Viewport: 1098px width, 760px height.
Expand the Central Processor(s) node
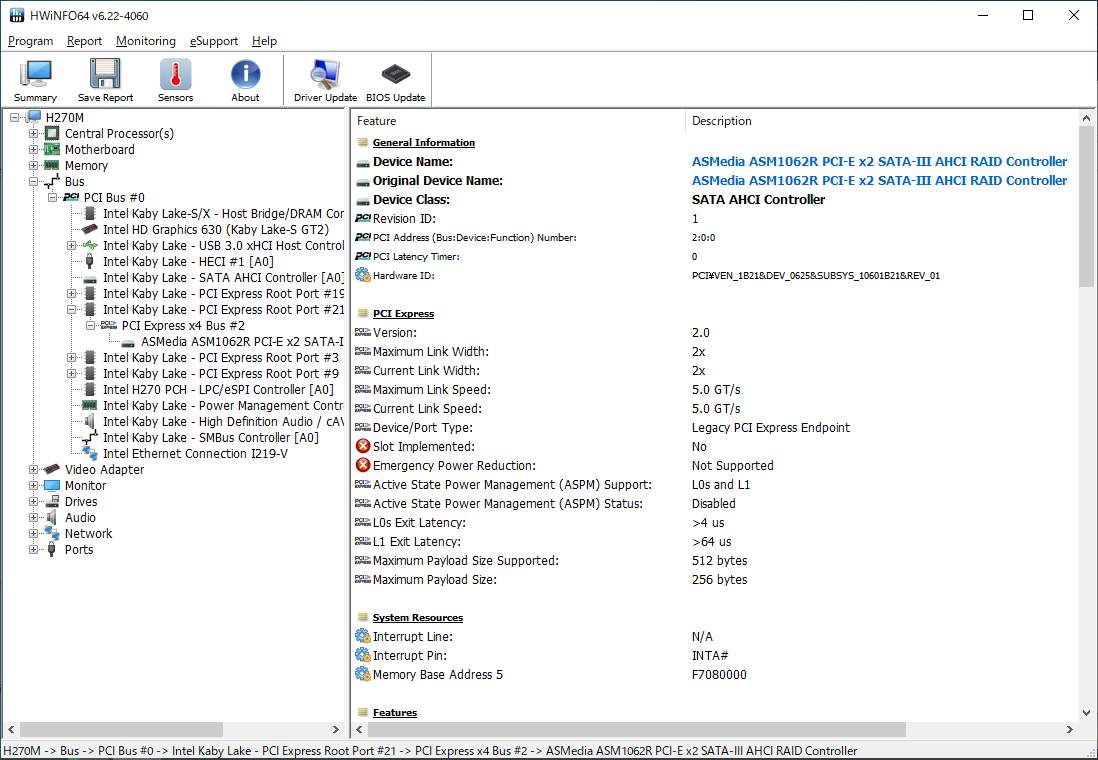click(33, 133)
